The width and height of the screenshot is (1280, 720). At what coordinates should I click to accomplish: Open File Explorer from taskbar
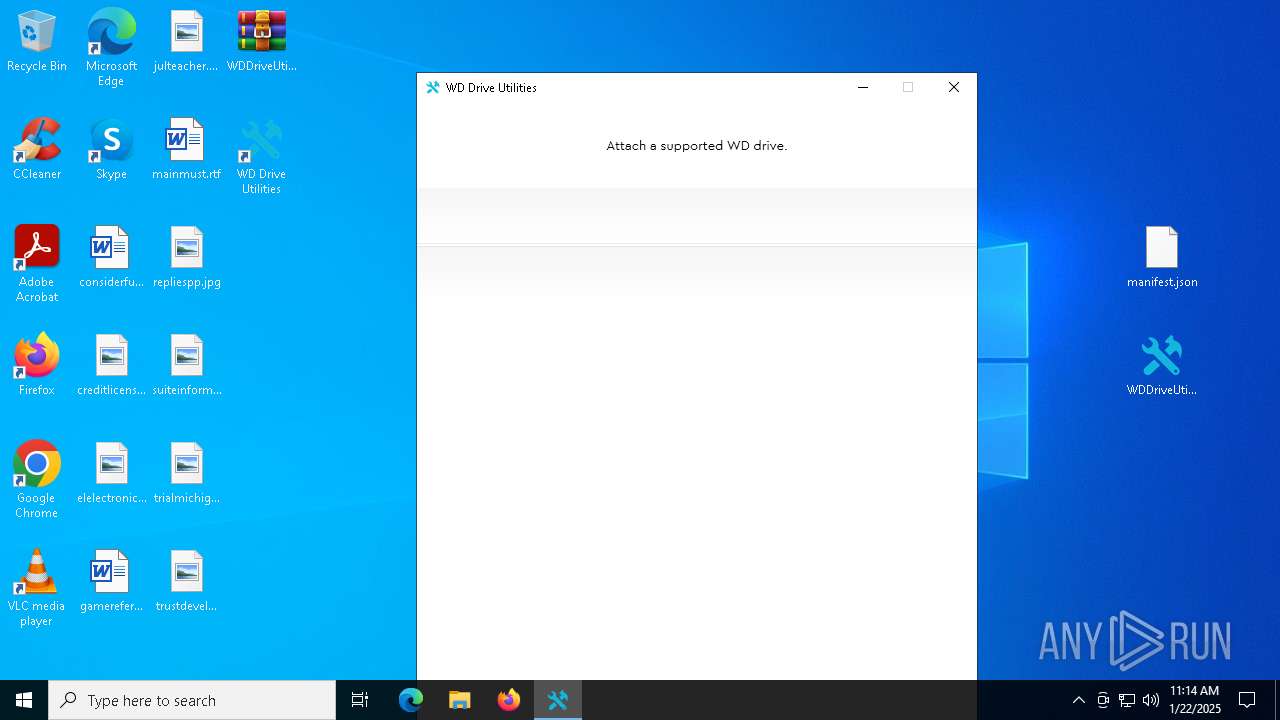click(460, 700)
